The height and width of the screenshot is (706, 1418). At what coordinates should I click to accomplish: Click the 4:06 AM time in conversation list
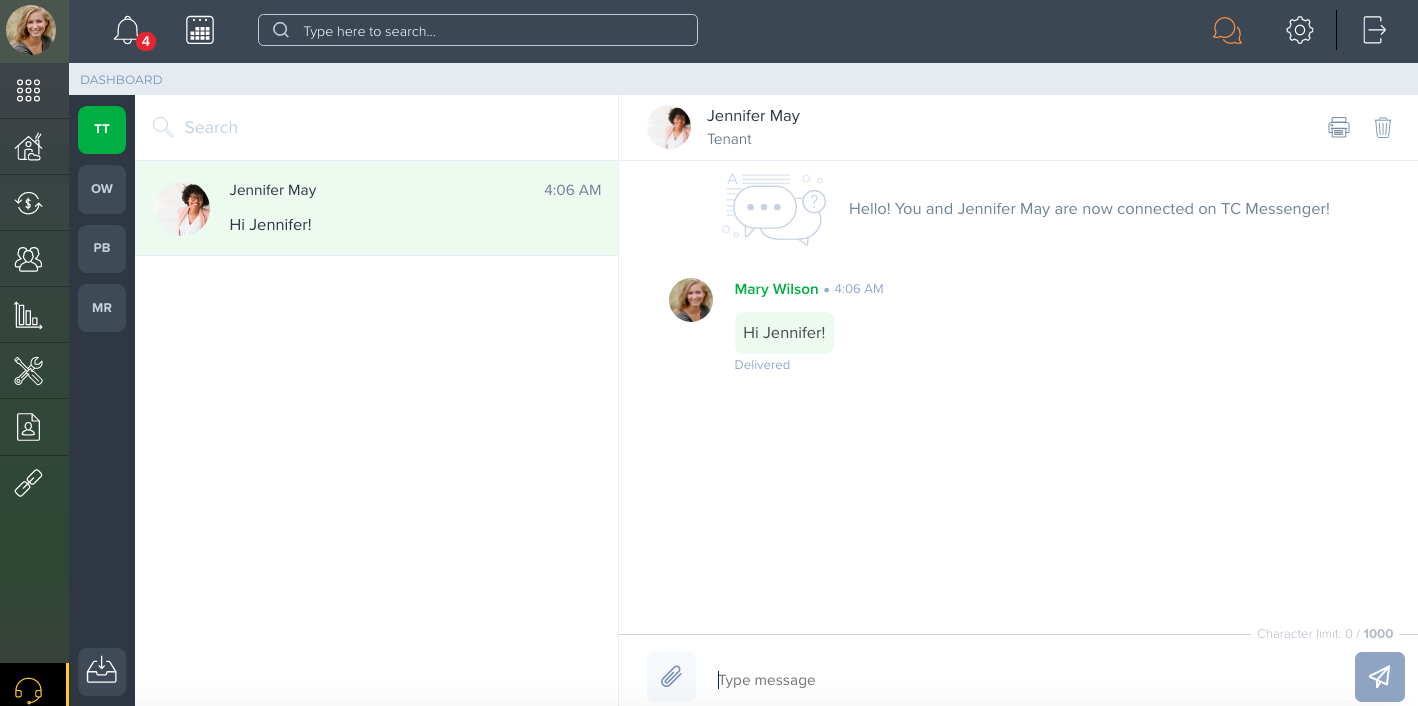coord(573,190)
